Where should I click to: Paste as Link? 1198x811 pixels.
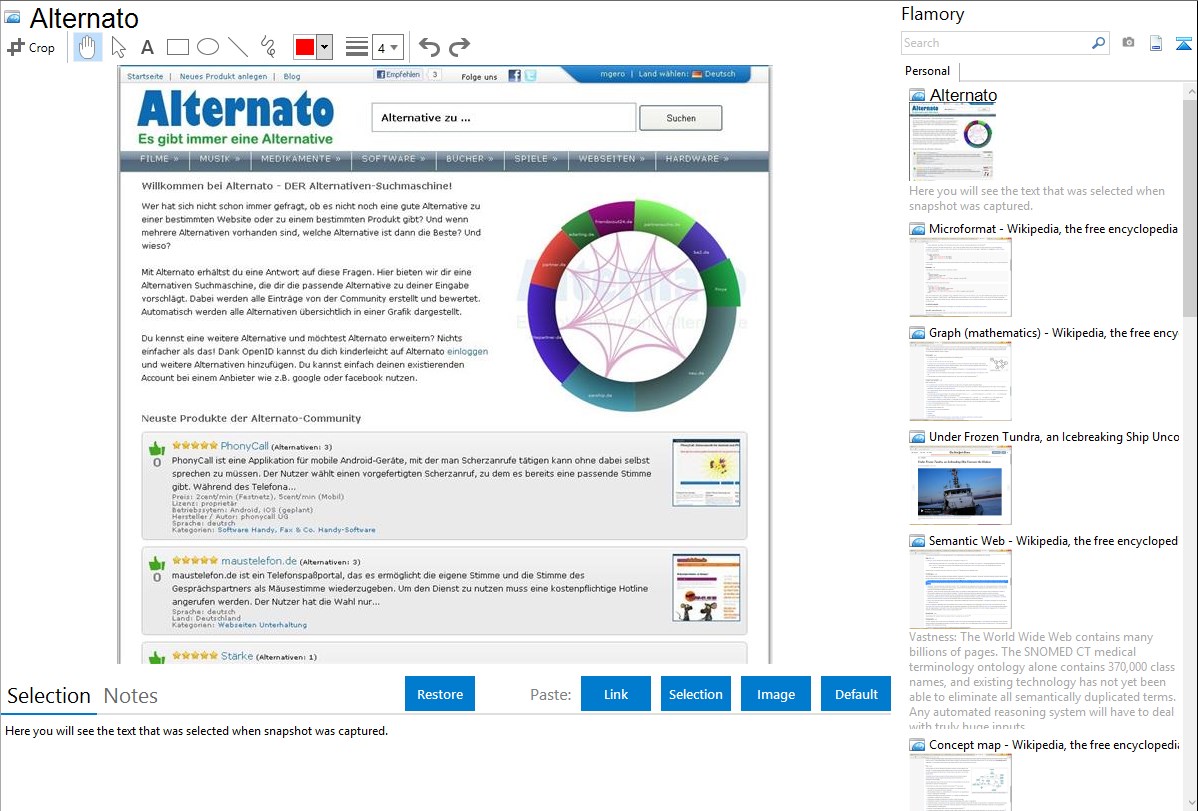616,694
